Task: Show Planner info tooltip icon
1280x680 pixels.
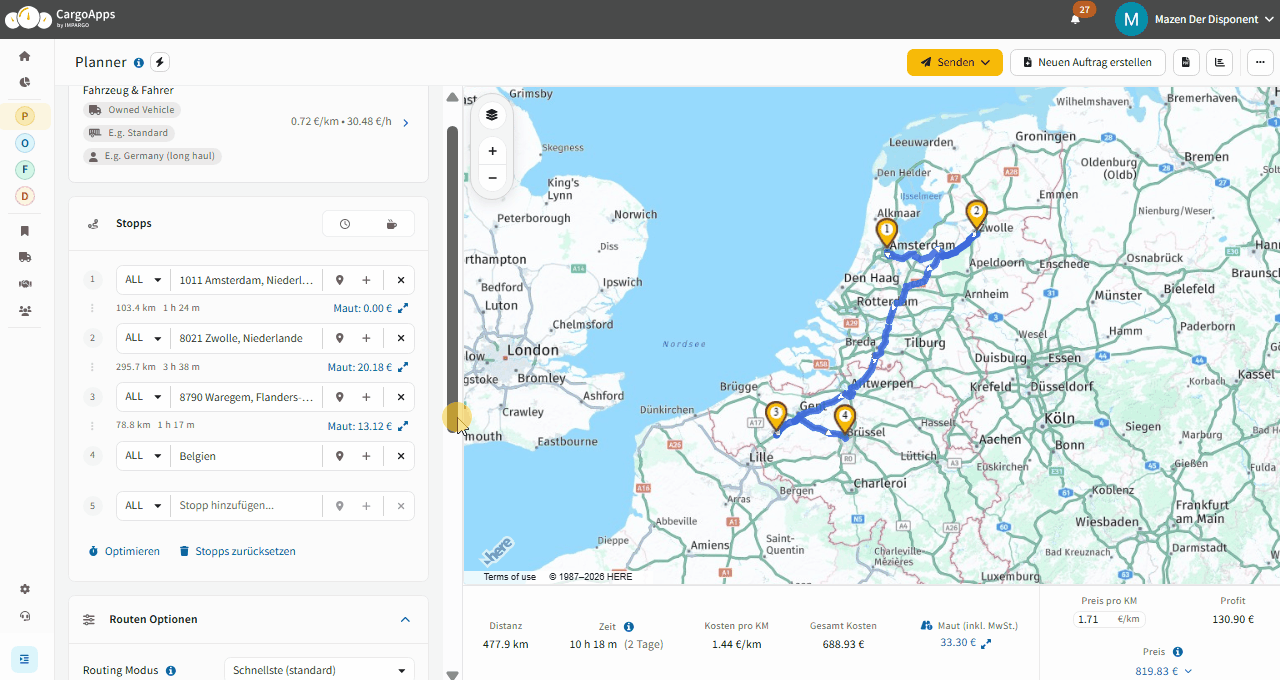Action: [139, 63]
